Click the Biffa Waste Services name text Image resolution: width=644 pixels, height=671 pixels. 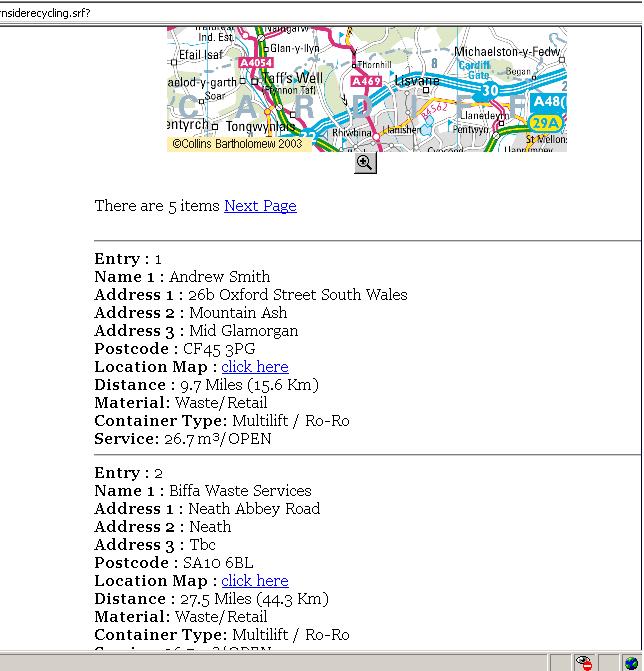coord(240,491)
